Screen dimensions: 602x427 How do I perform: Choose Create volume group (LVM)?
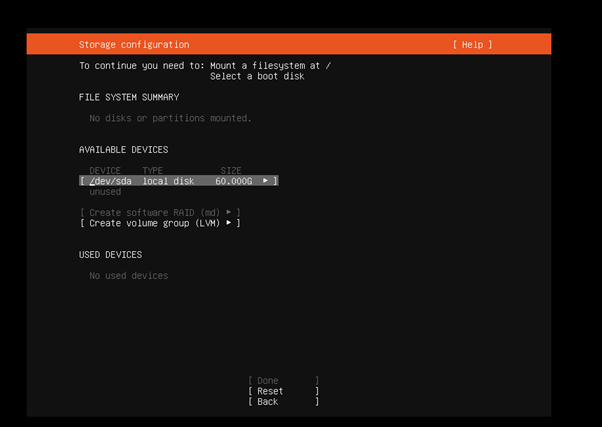coord(155,223)
